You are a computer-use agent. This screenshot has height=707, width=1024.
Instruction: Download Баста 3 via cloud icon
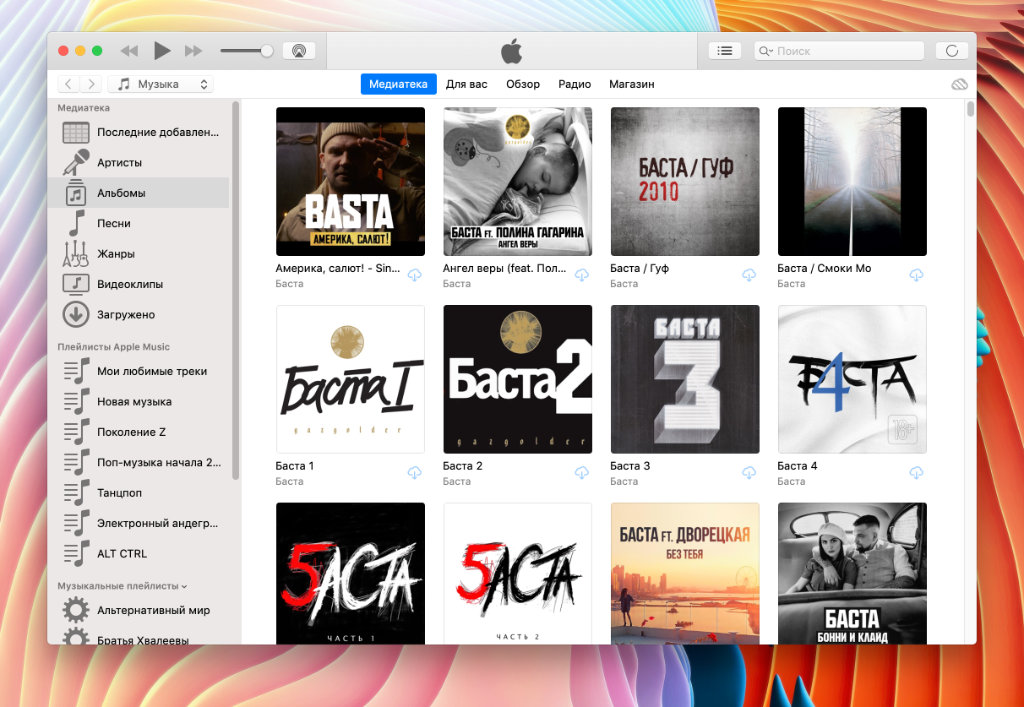pos(749,473)
